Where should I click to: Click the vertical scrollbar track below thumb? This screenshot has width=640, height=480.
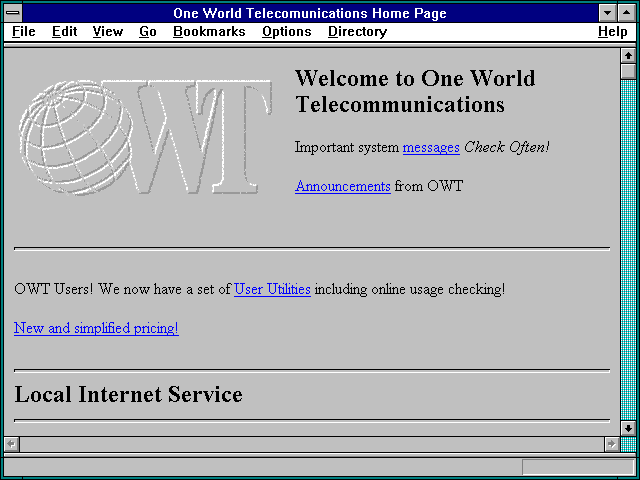628,250
